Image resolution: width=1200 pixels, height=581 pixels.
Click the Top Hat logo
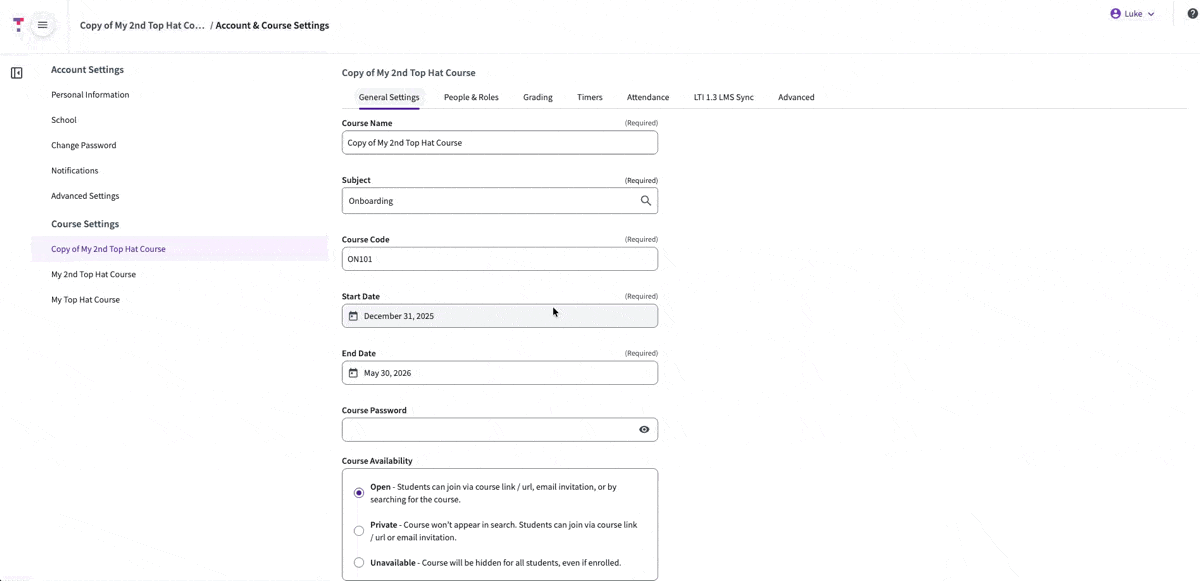[x=17, y=24]
